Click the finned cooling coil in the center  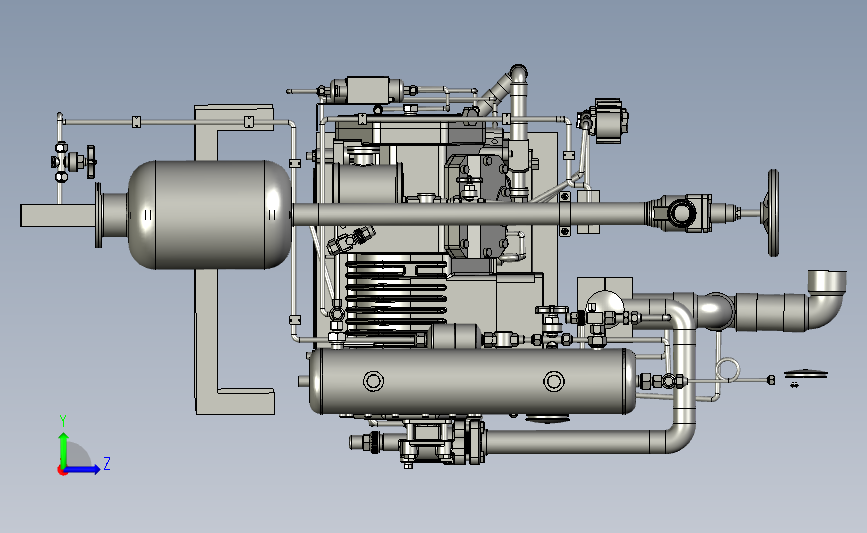[396, 296]
